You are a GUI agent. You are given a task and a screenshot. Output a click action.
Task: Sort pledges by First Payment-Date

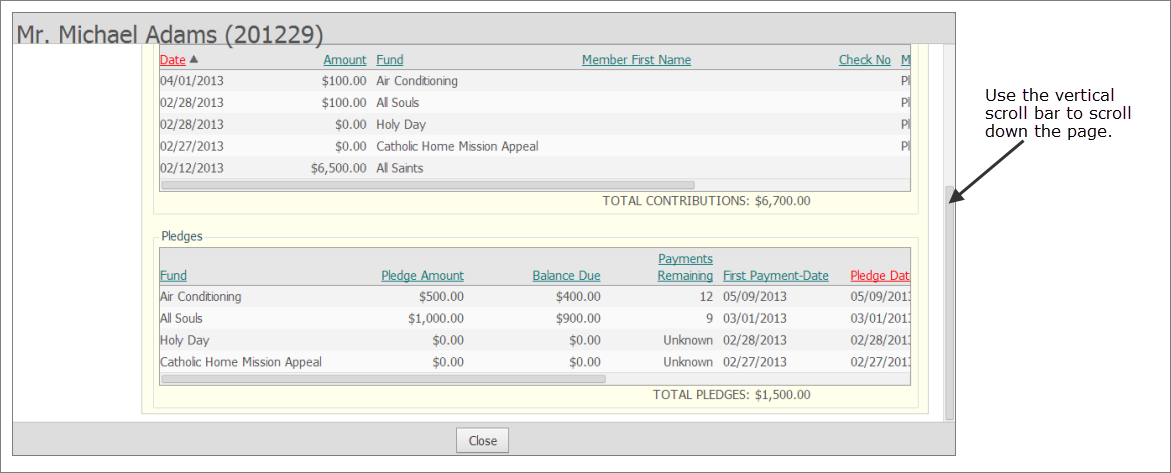point(775,276)
